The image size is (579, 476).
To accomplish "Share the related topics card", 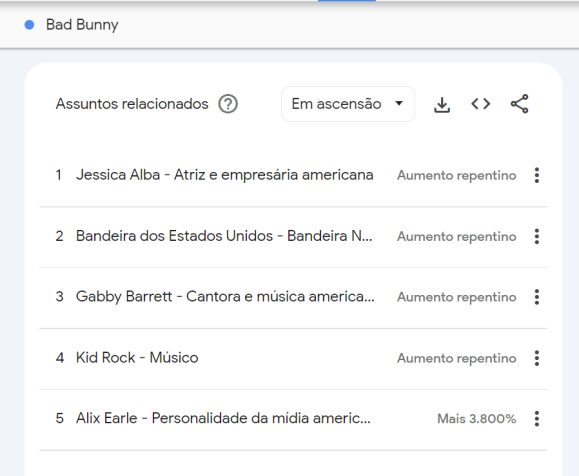I will pos(520,104).
